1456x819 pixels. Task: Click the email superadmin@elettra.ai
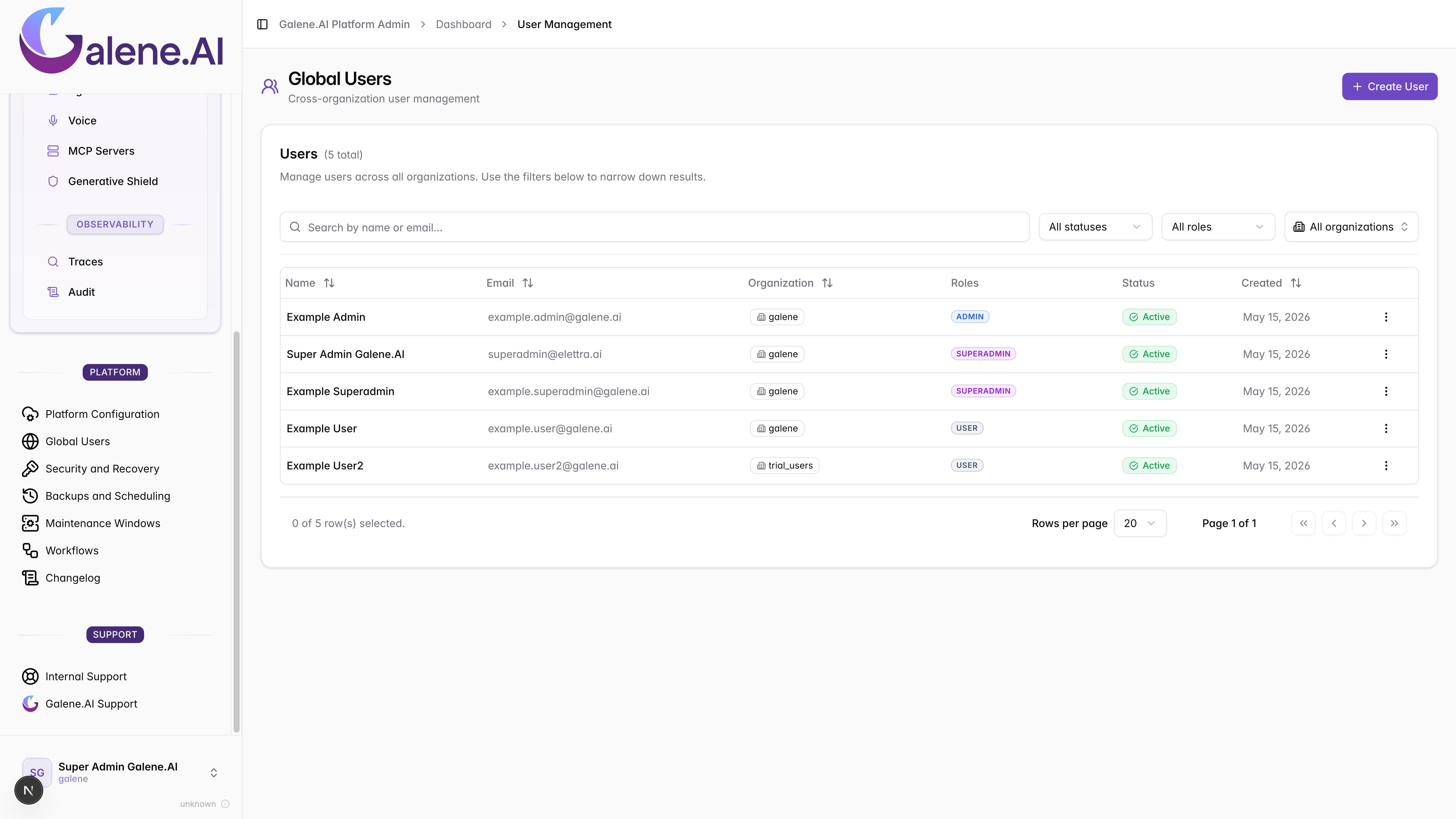545,354
